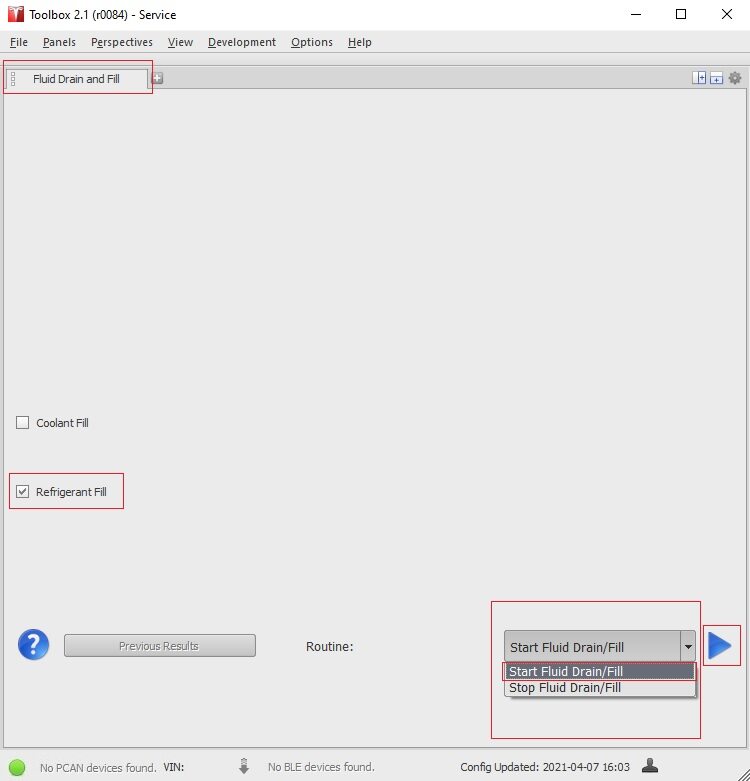Enable the Coolant Fill checkbox
The width and height of the screenshot is (750, 781).
coord(23,423)
